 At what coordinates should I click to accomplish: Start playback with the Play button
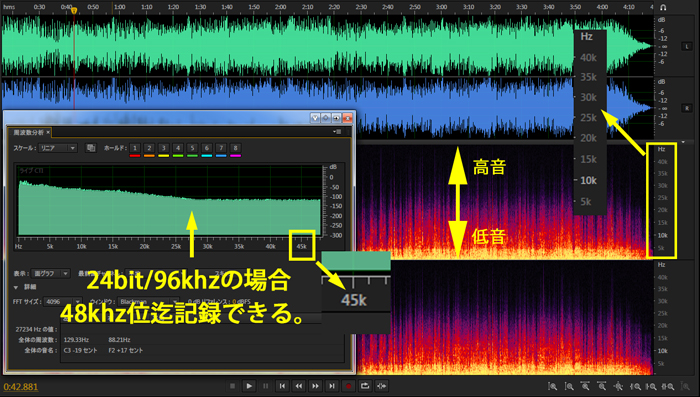249,386
